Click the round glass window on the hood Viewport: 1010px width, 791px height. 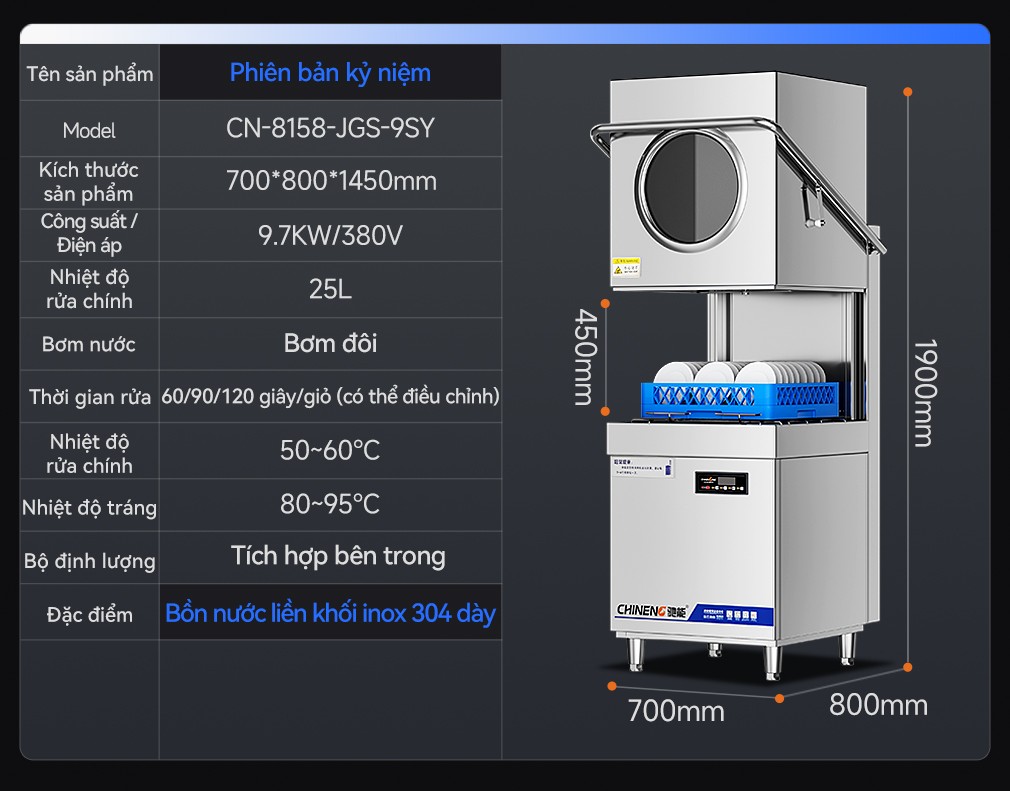point(691,188)
